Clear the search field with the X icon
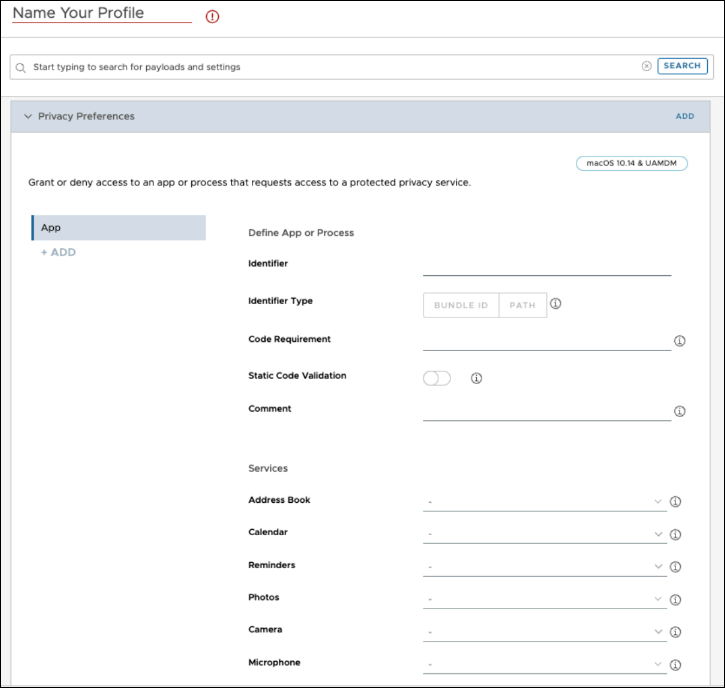 [646, 66]
